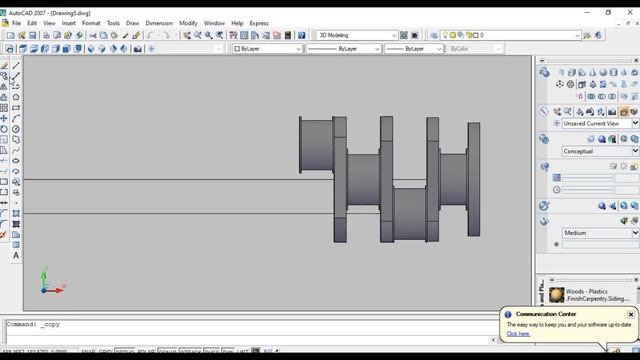The image size is (640, 360).
Task: Click the camera icon in the view toolbar
Action: point(138,49)
